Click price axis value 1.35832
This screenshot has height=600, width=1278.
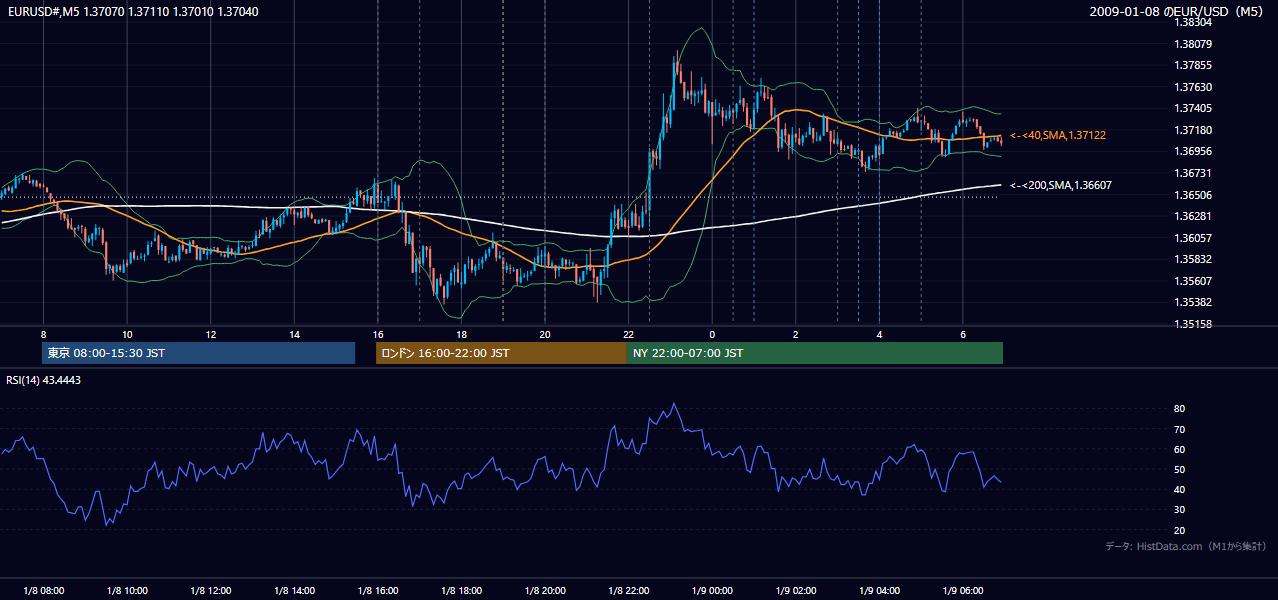[x=1193, y=260]
